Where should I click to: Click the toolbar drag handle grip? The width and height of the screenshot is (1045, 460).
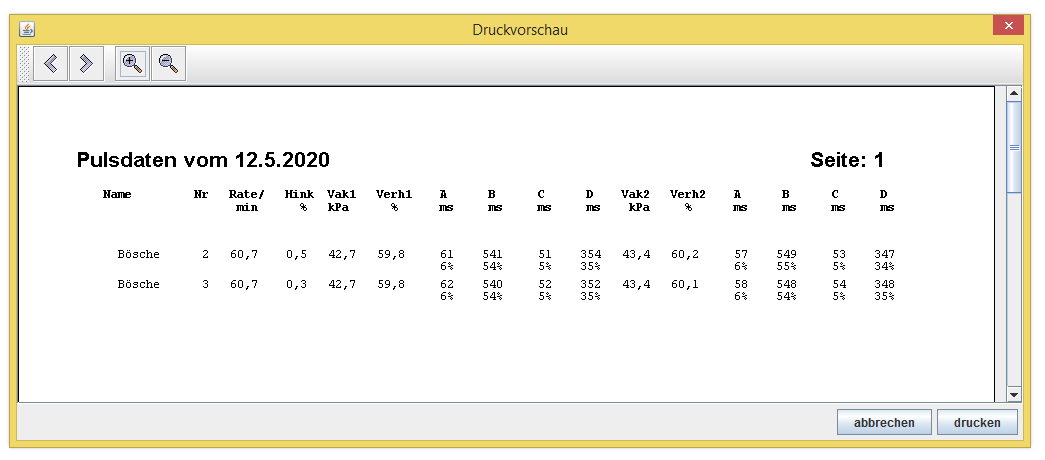(x=25, y=64)
